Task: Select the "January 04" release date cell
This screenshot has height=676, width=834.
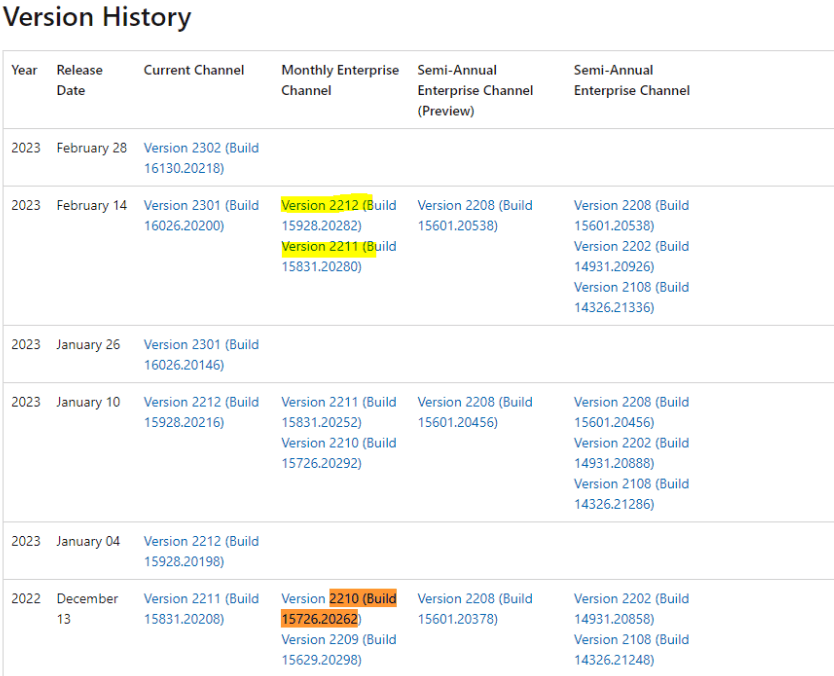Action: click(88, 541)
